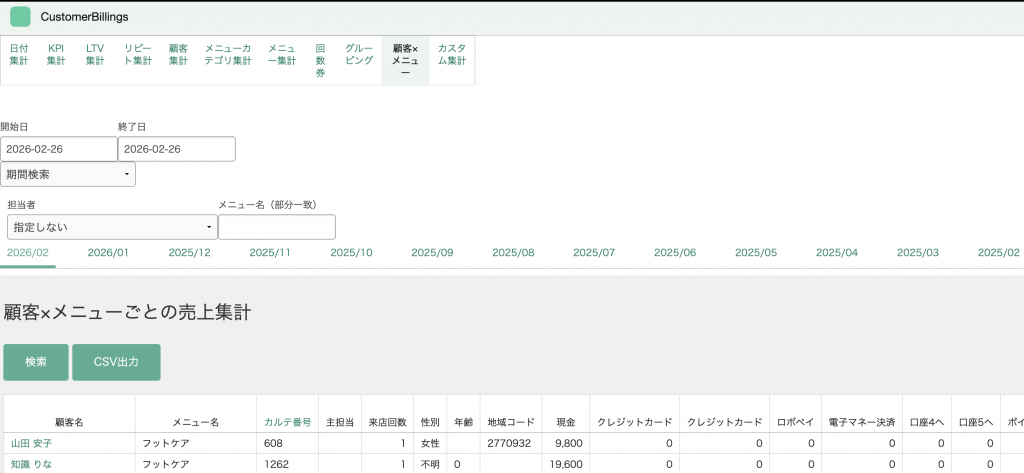Sort by the カルテ番号 column header
The height and width of the screenshot is (473, 1024).
[x=287, y=422]
